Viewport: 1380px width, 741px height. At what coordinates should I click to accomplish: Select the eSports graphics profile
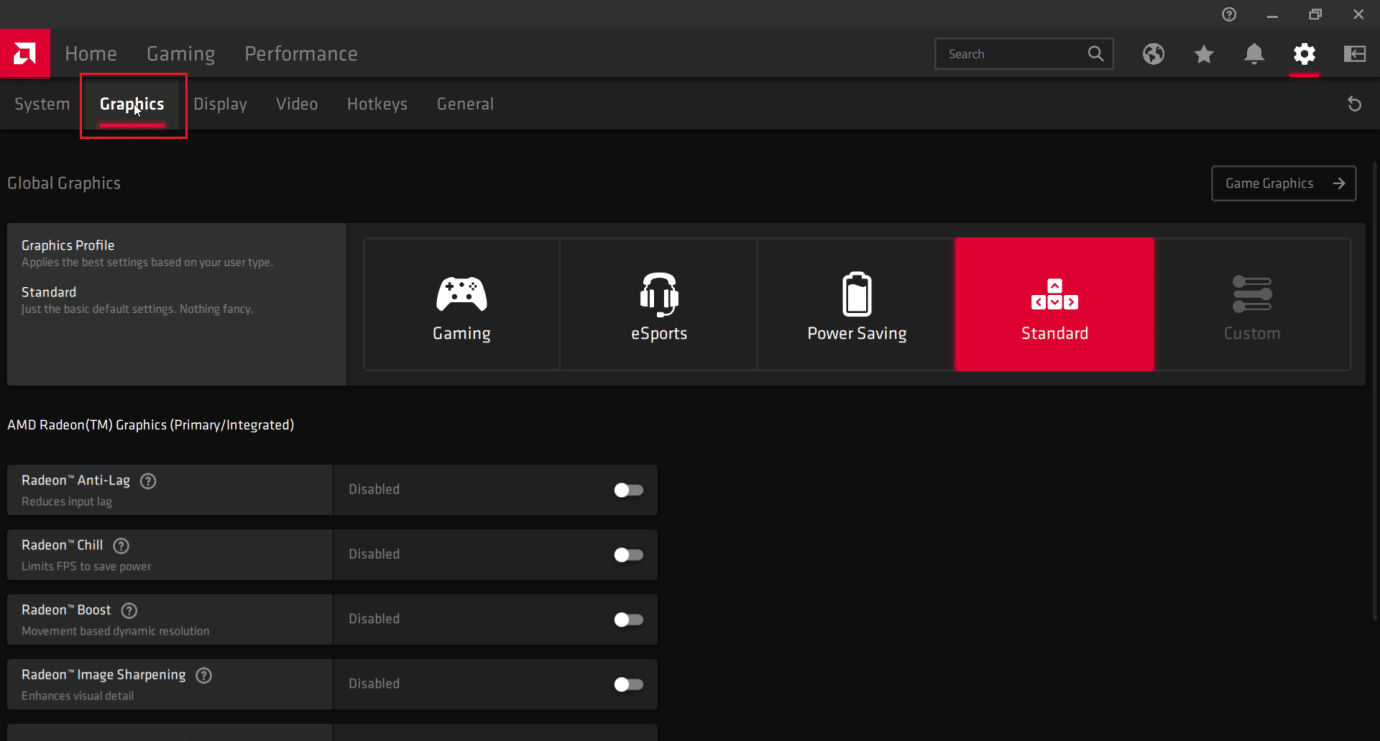(x=659, y=304)
